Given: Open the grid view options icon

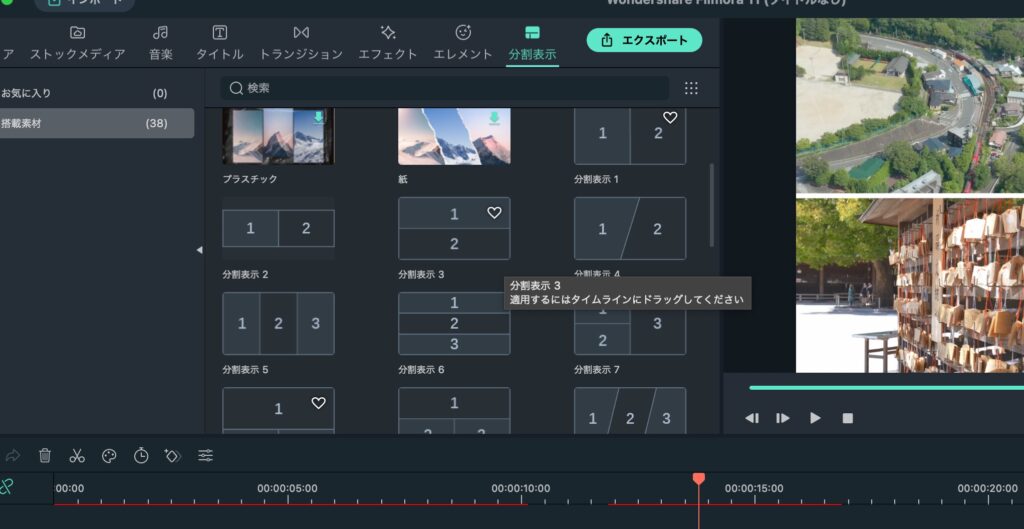Looking at the screenshot, I should coord(691,88).
